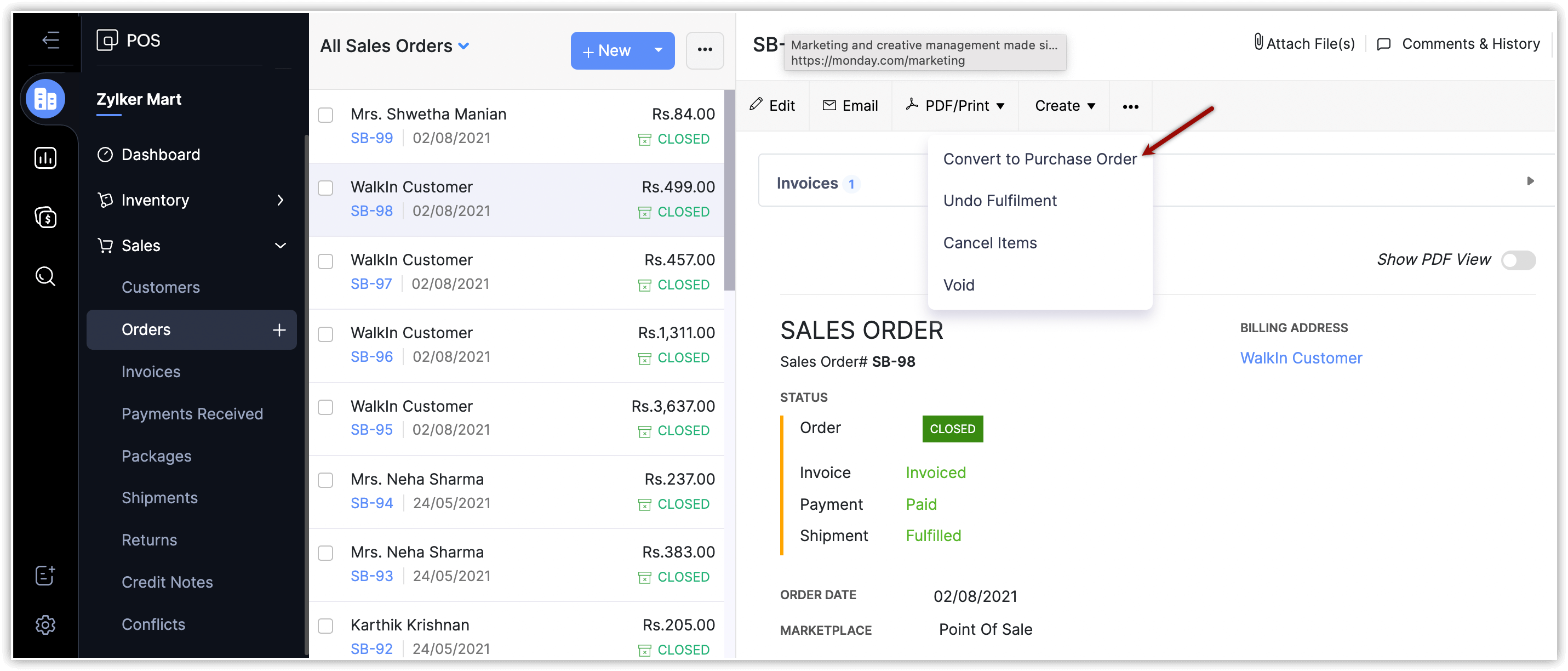Choose Convert to Purchase Order option
The image size is (1568, 671).
click(1039, 160)
